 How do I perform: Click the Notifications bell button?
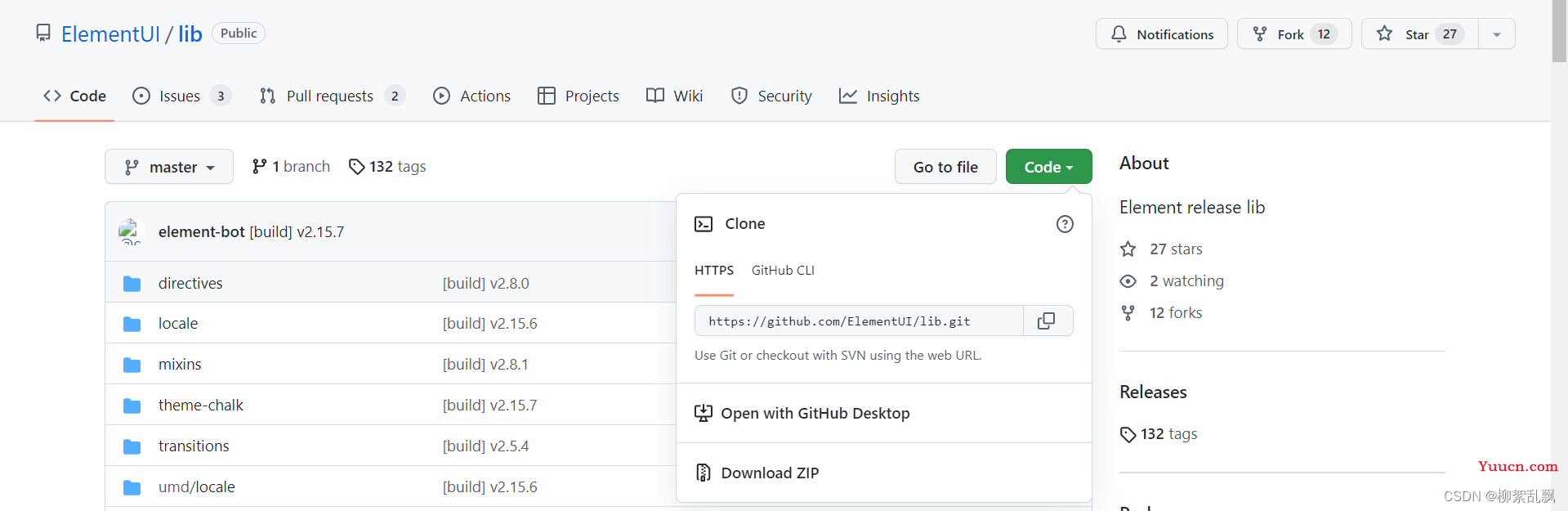tap(1161, 34)
